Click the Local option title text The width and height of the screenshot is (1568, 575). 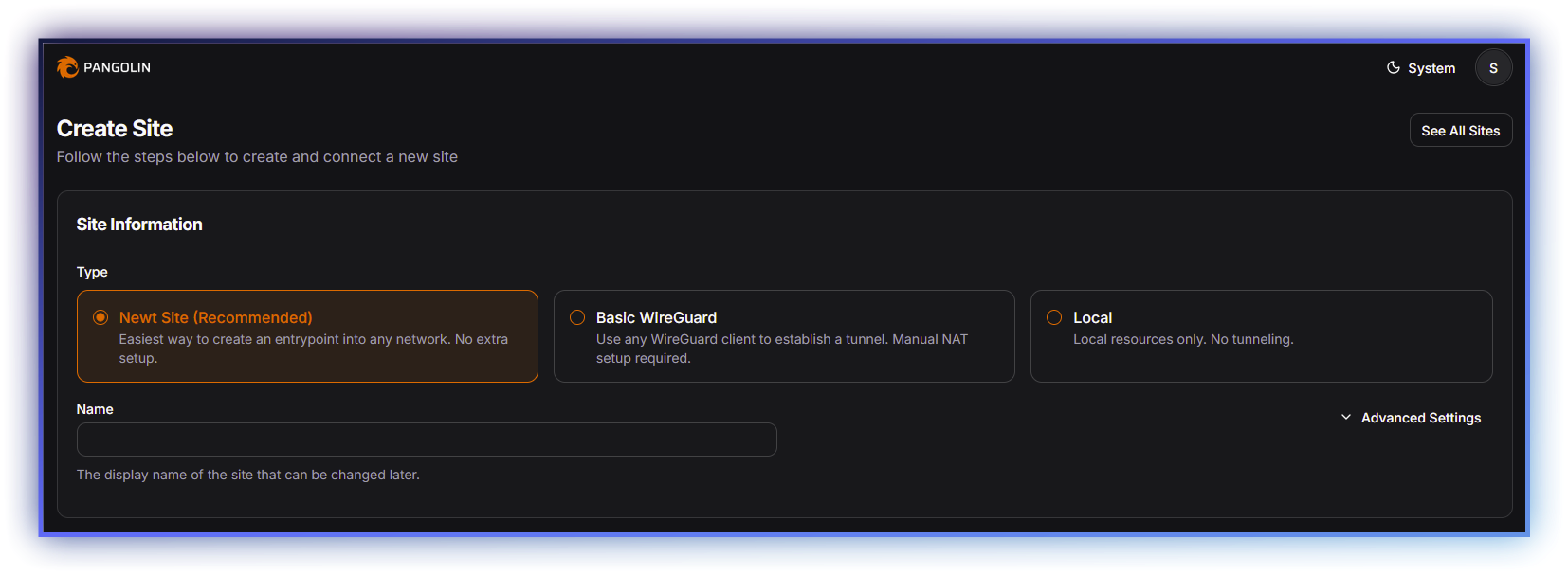tap(1092, 317)
